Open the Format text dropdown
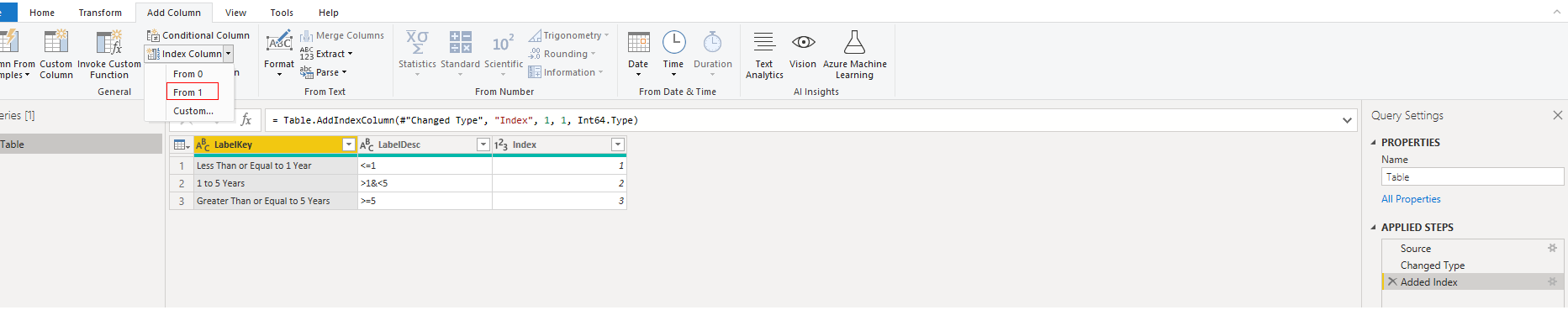This screenshot has width=1568, height=310. 279,54
